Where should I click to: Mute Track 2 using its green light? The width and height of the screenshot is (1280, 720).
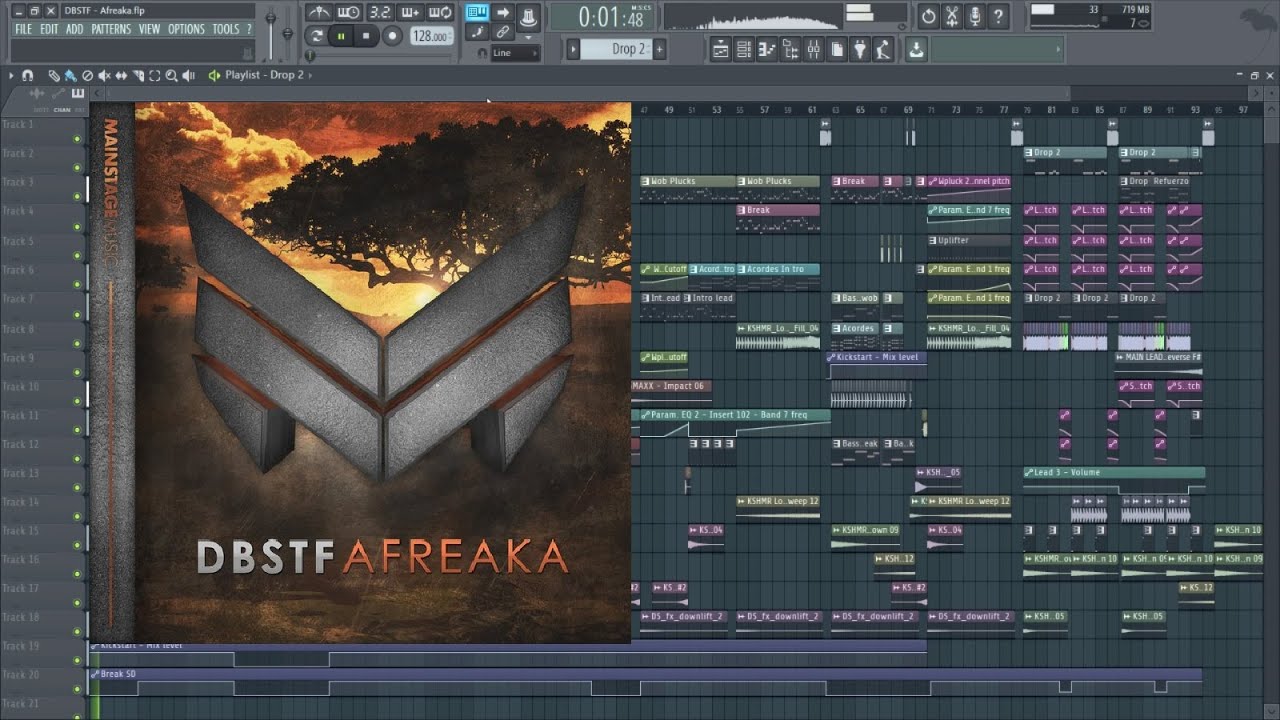[77, 168]
